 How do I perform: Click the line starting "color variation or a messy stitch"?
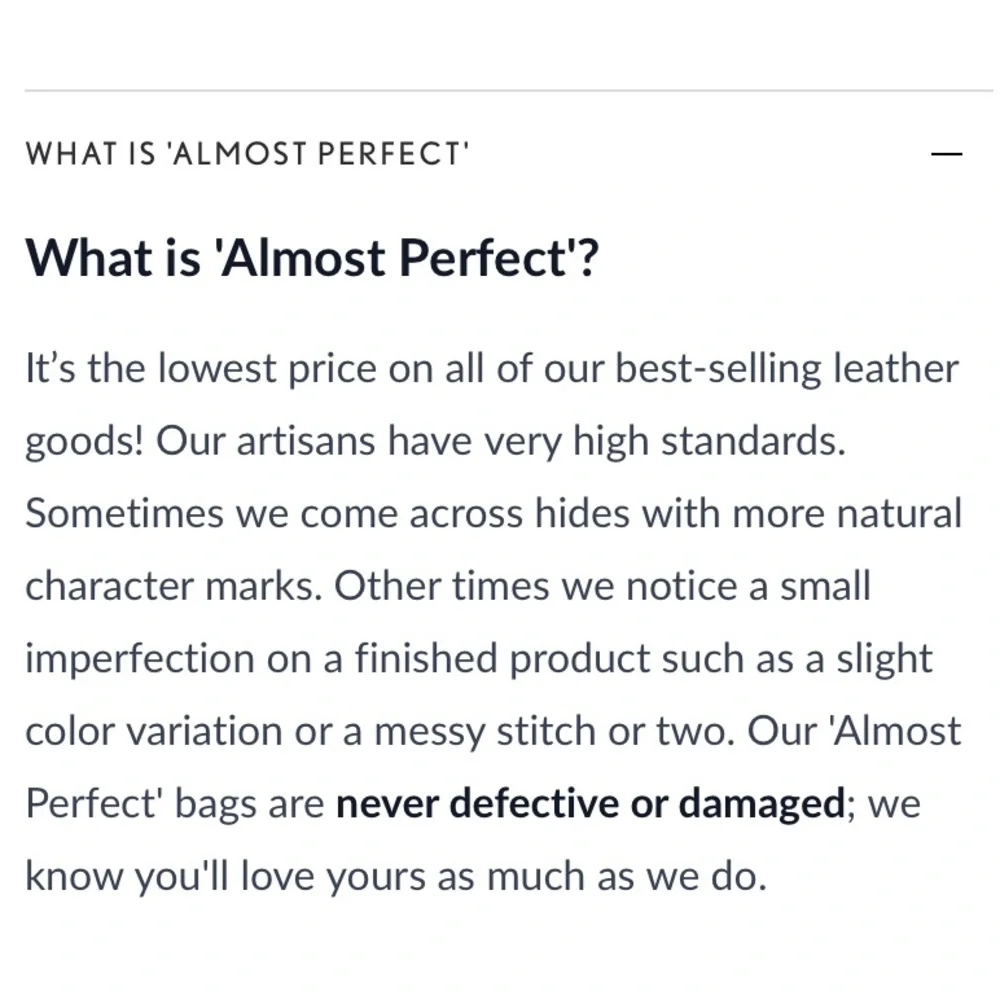pos(493,731)
